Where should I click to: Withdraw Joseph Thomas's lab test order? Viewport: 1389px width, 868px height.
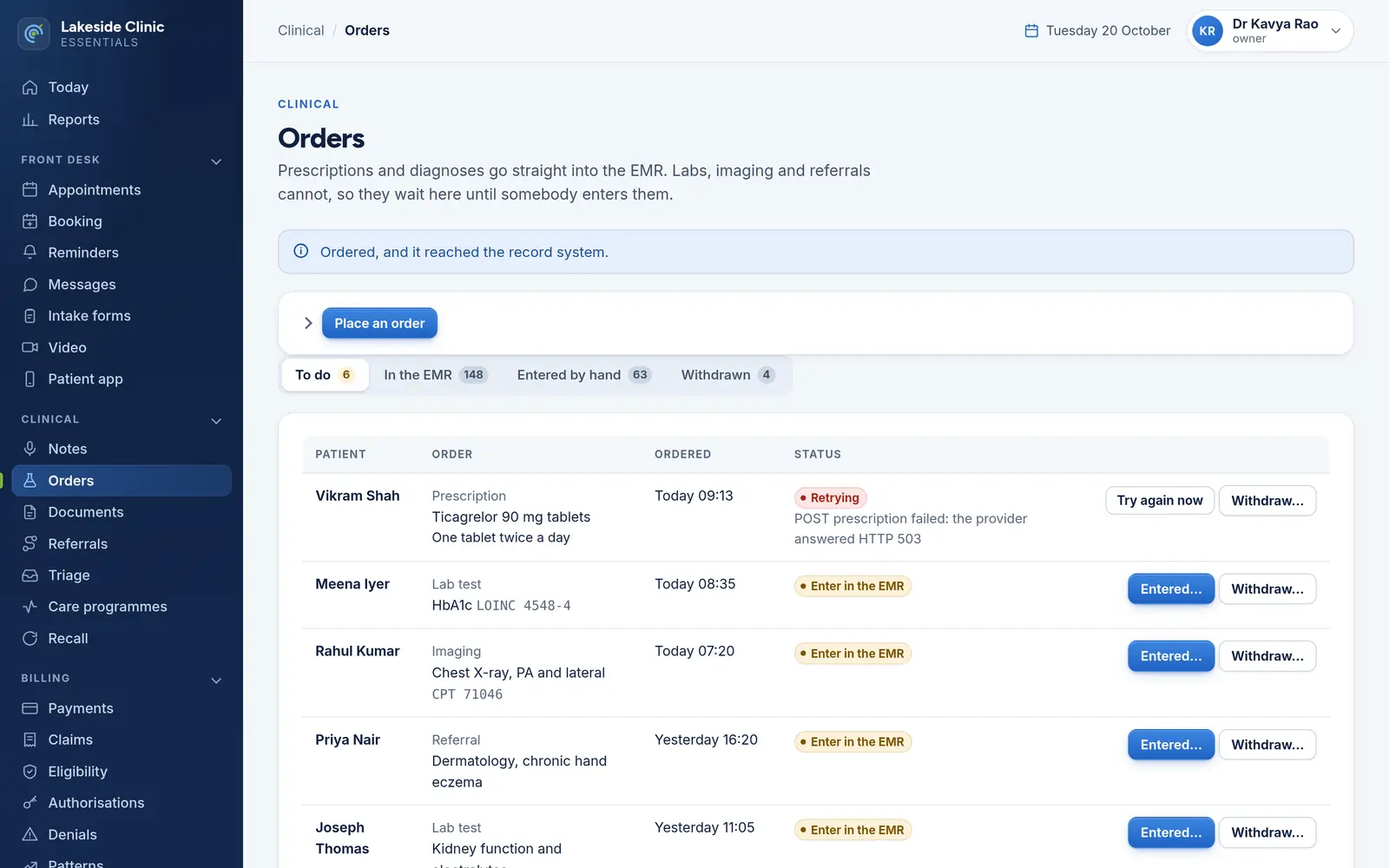point(1267,832)
